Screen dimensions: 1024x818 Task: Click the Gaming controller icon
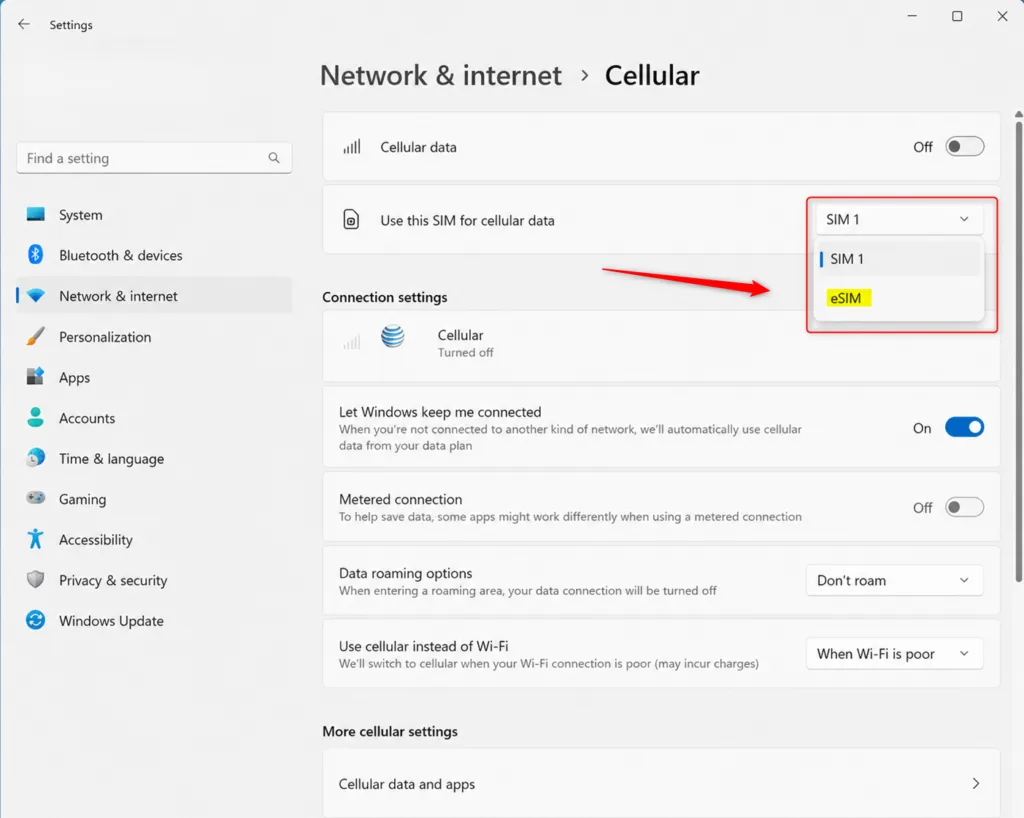coord(35,498)
